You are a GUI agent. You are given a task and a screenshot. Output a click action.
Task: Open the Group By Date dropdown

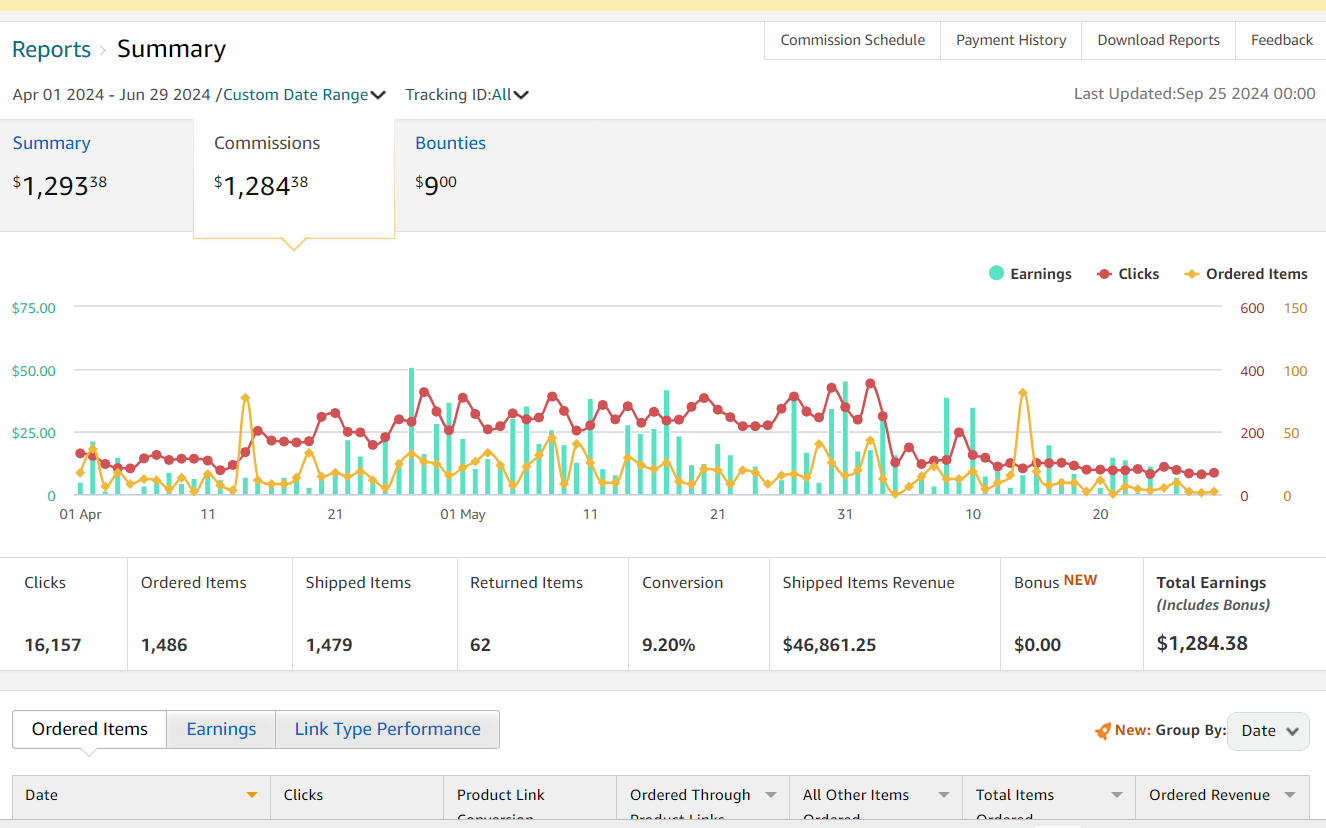(x=1268, y=731)
